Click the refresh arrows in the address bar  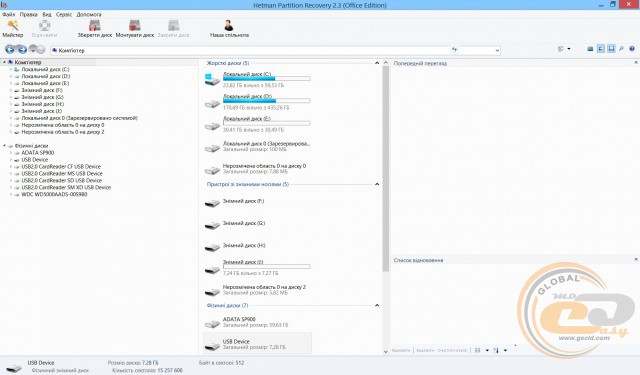click(x=454, y=49)
